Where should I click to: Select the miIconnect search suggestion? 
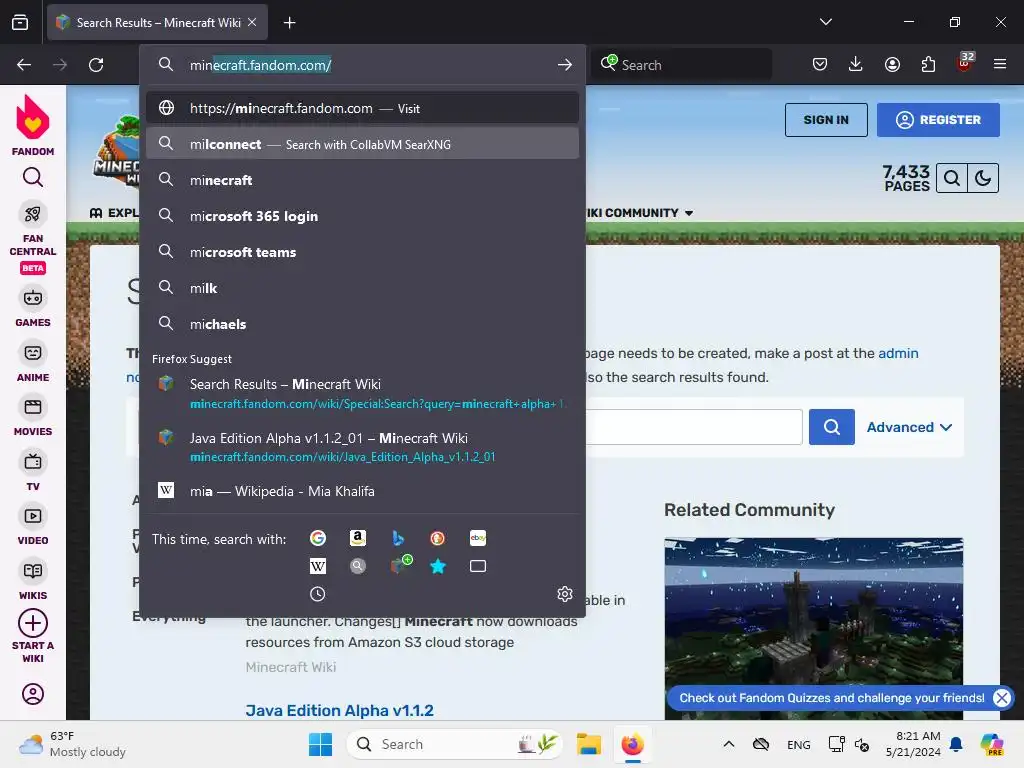pos(362,144)
